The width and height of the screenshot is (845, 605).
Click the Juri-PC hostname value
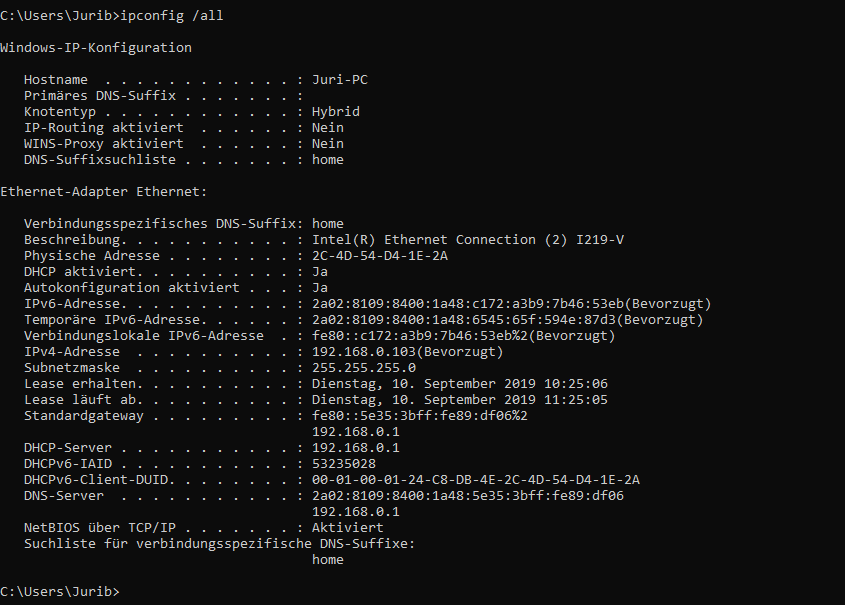coord(340,80)
